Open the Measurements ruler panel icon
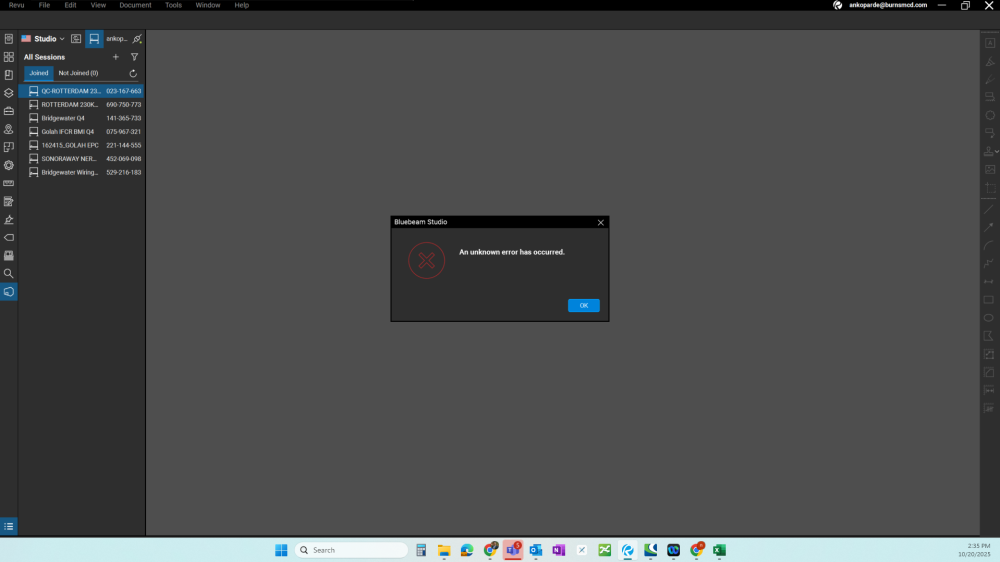 [x=9, y=183]
